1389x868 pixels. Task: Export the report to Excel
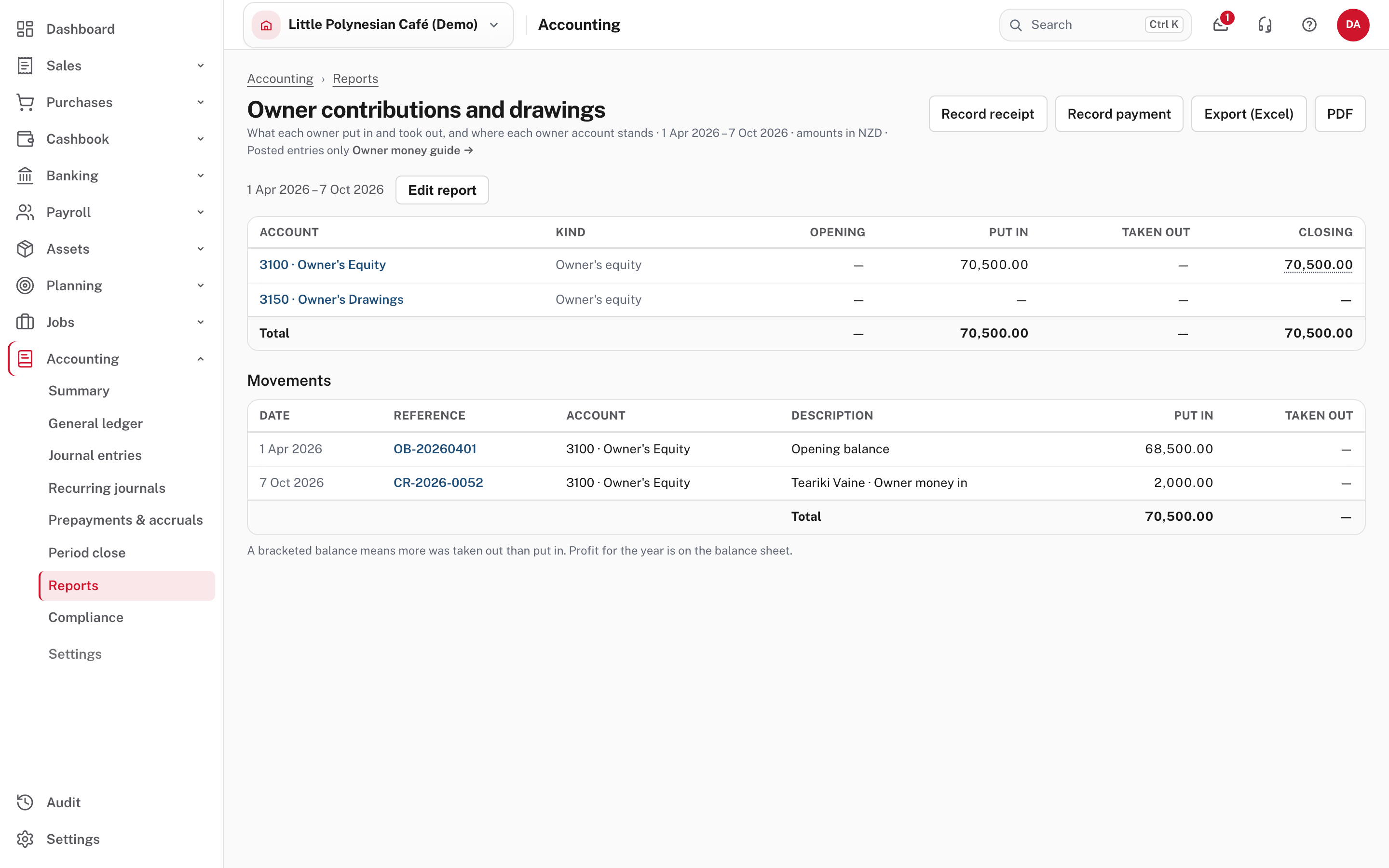click(1249, 114)
